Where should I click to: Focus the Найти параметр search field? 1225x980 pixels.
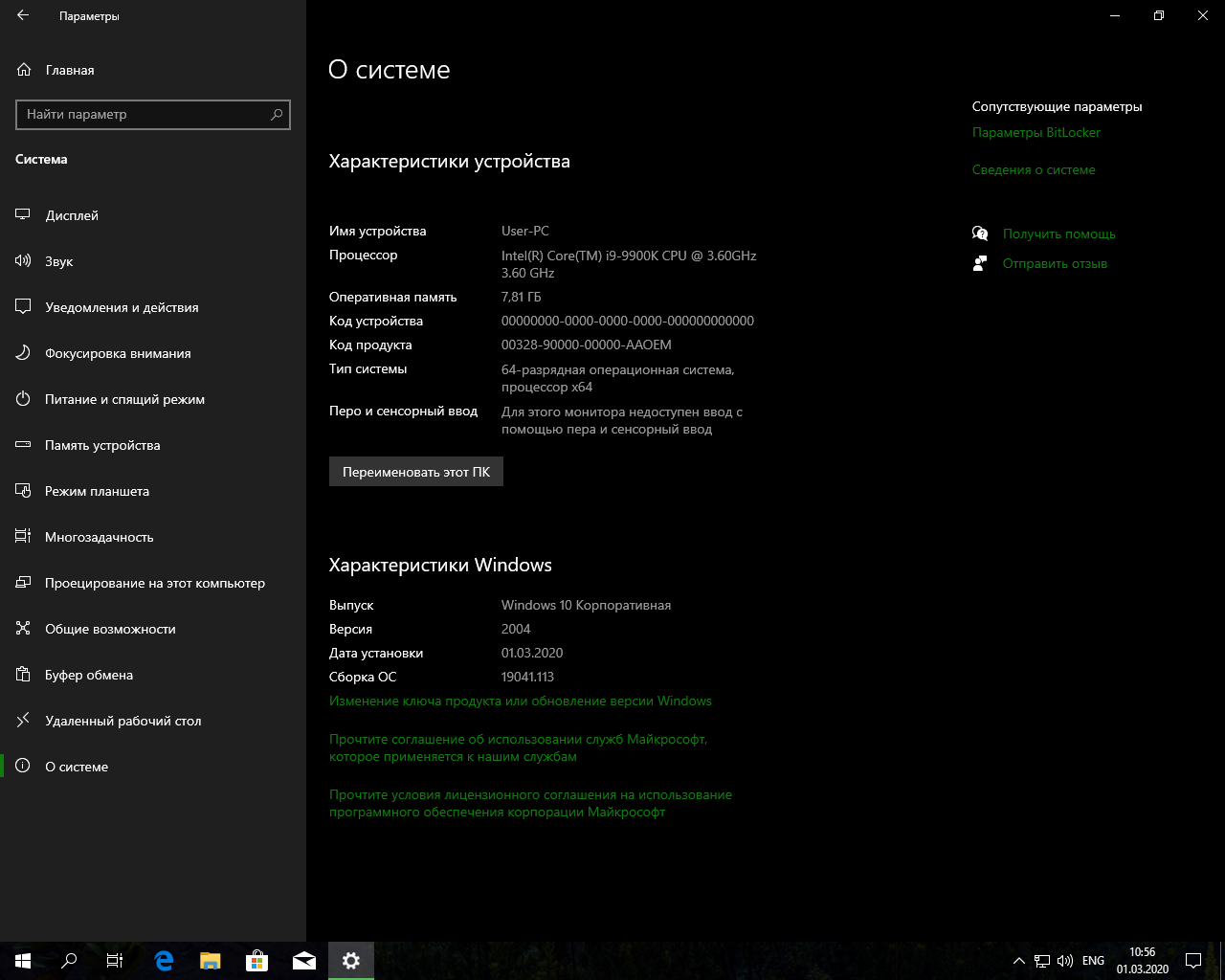153,114
